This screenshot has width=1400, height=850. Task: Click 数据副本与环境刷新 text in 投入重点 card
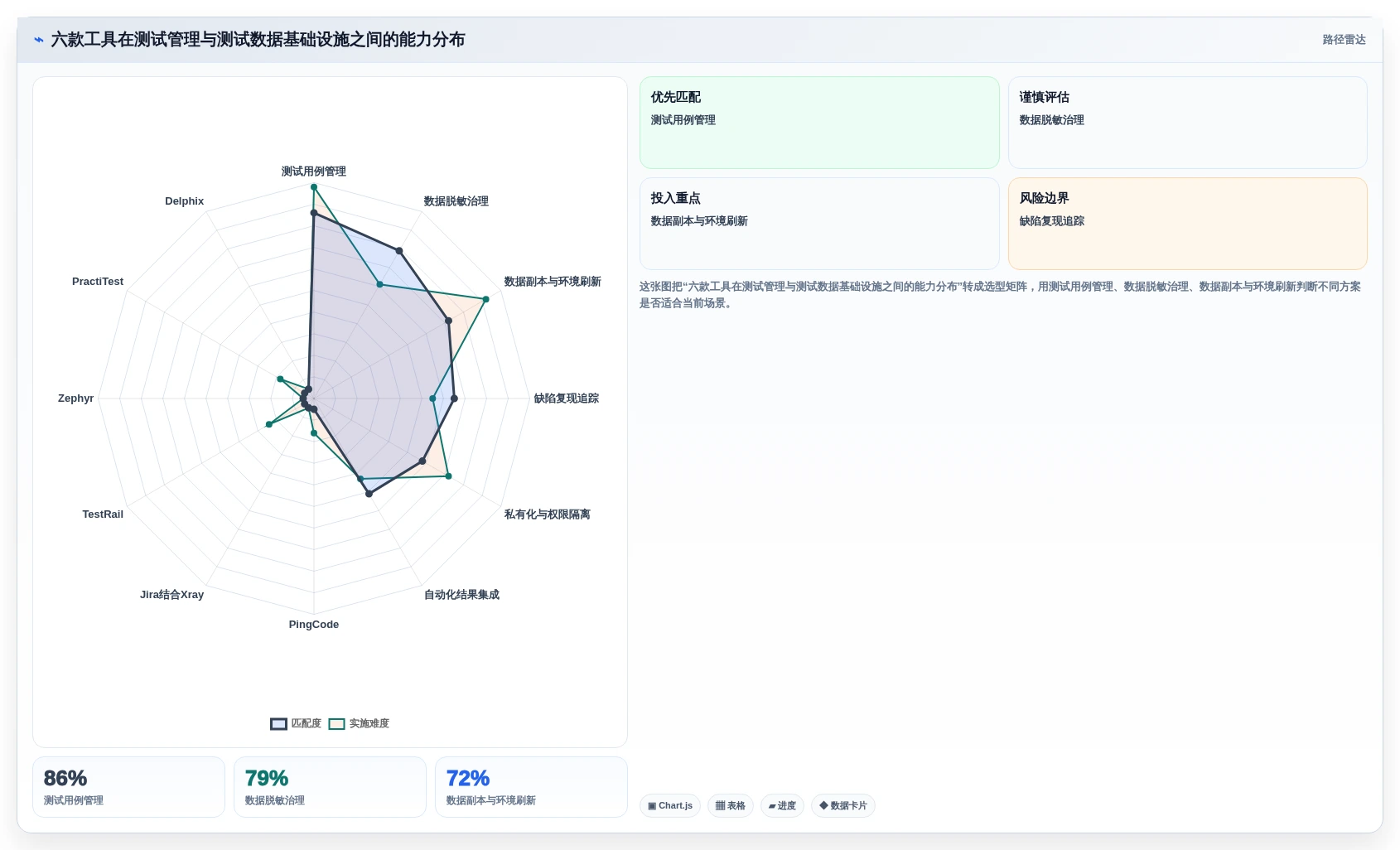(x=699, y=221)
